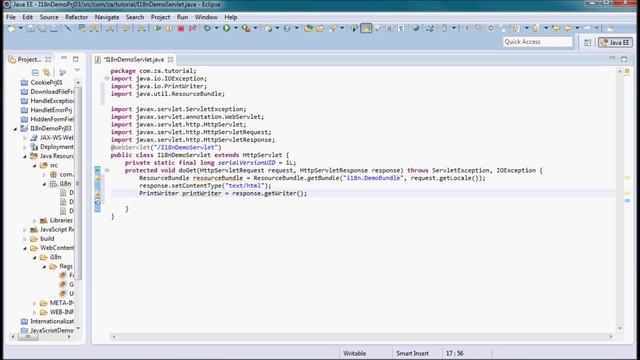Open the dropdown arrow beside Debug
640x360 pixels.
point(217,28)
